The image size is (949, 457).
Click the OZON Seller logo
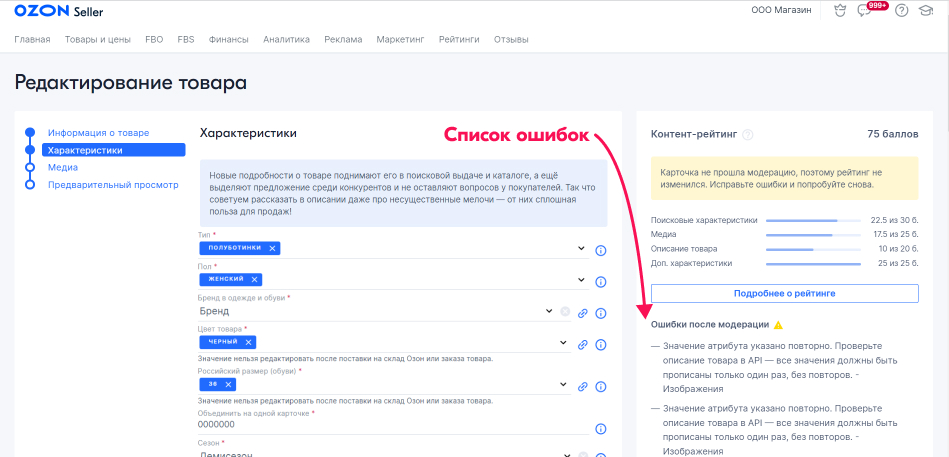(59, 11)
